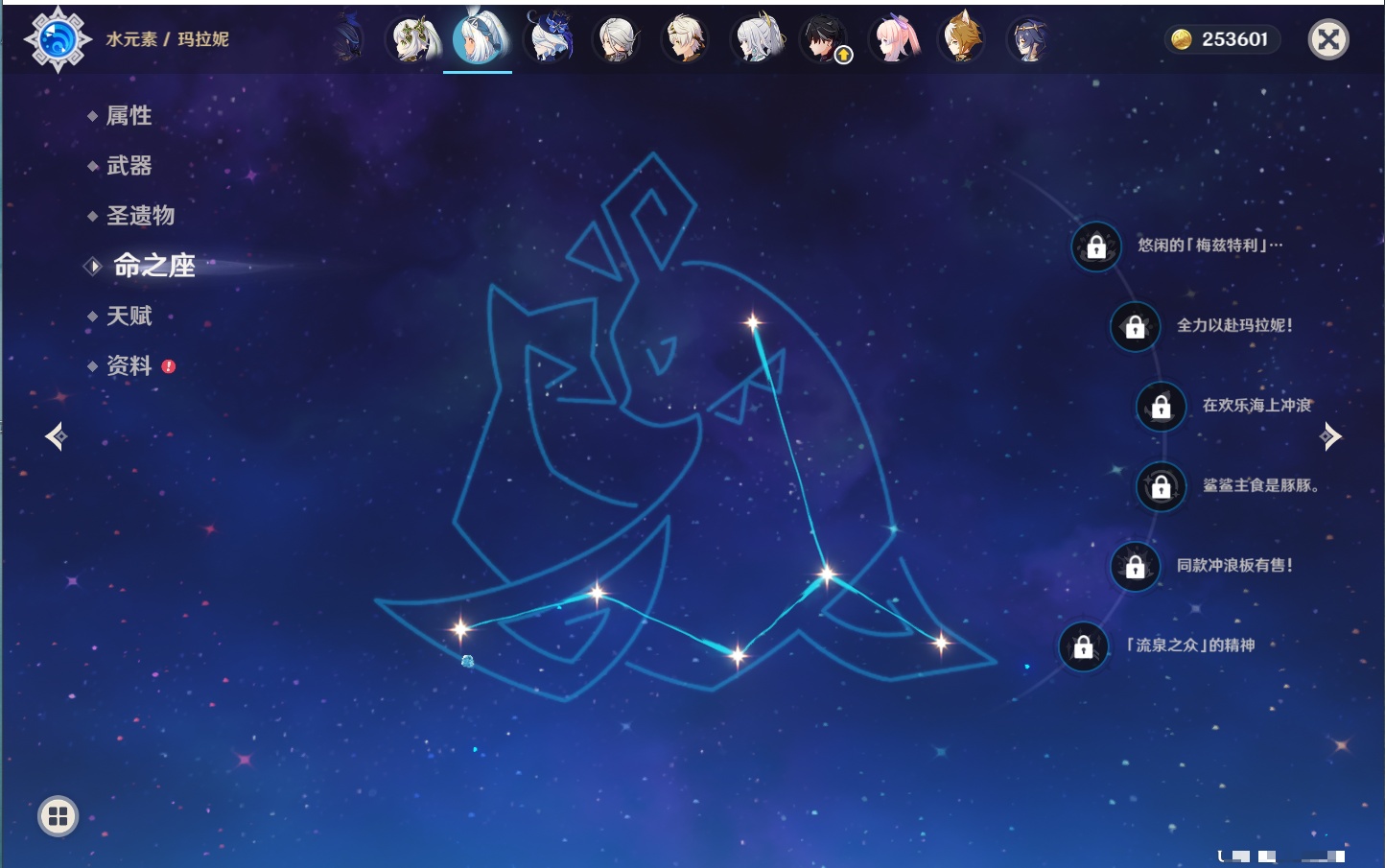The width and height of the screenshot is (1385, 868).
Task: Click the Mora balance 253601
Action: click(1222, 39)
